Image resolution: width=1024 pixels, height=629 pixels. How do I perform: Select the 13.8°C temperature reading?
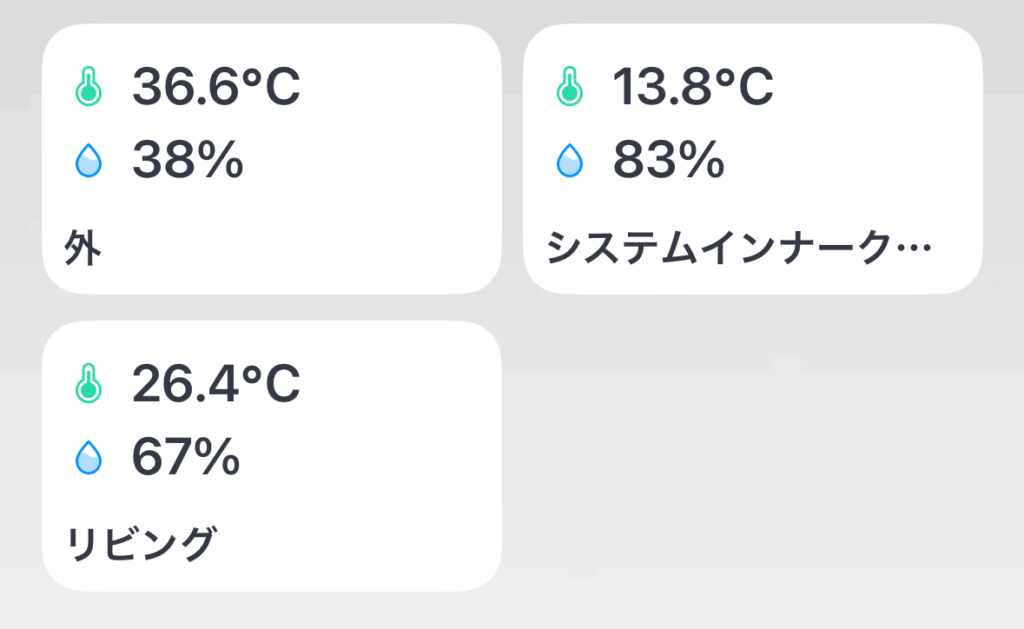click(x=693, y=86)
